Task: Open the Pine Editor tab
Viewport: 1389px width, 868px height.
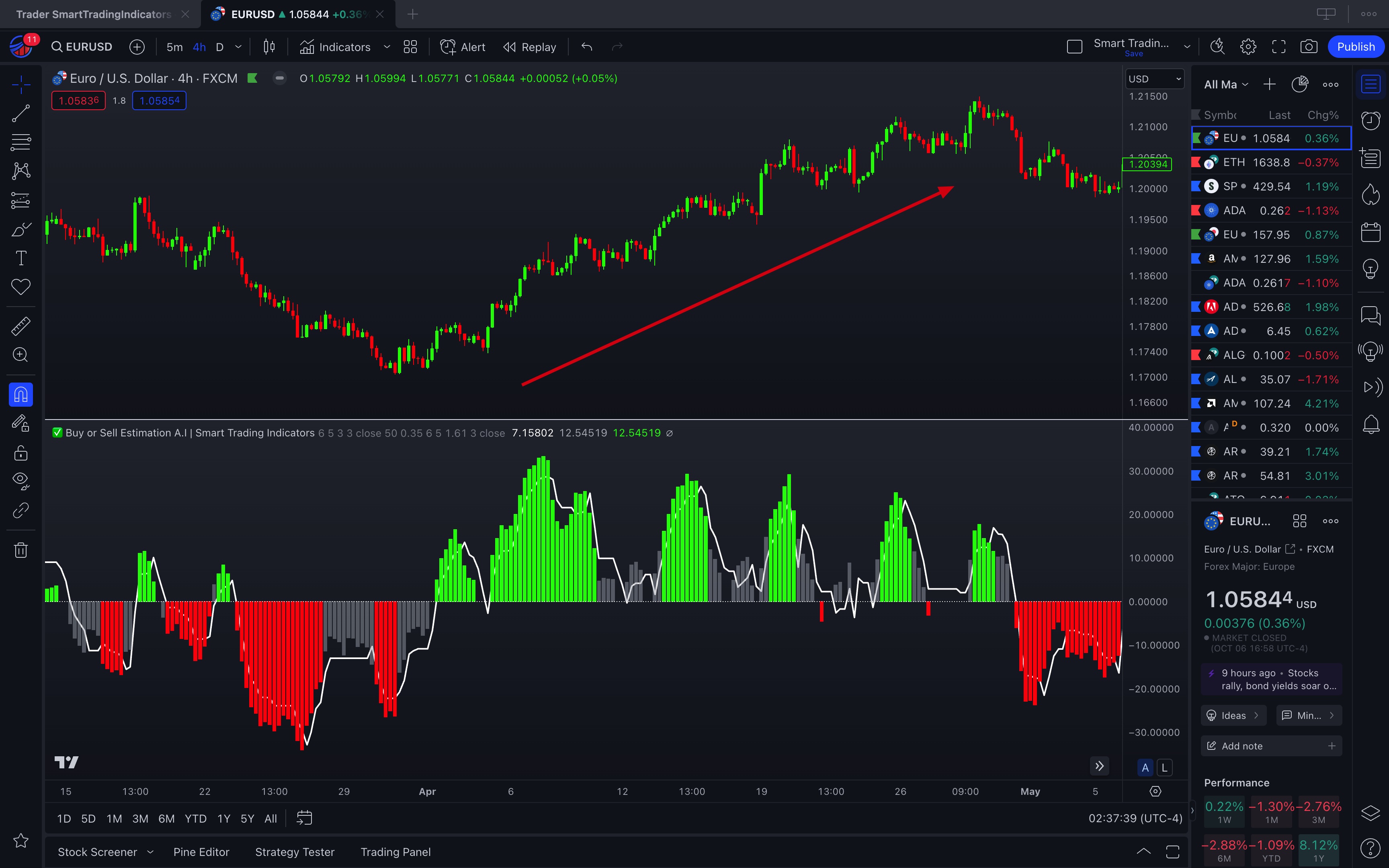Action: pos(201,852)
